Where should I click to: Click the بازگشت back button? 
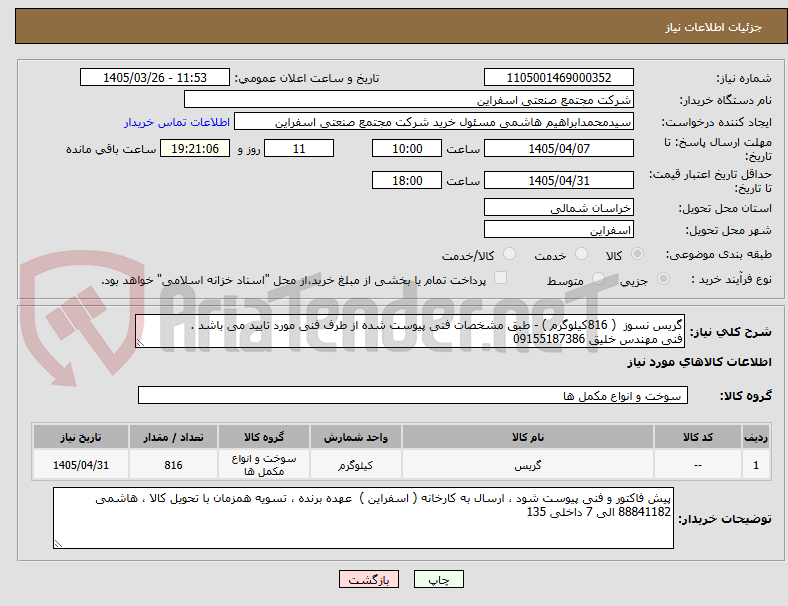(369, 579)
